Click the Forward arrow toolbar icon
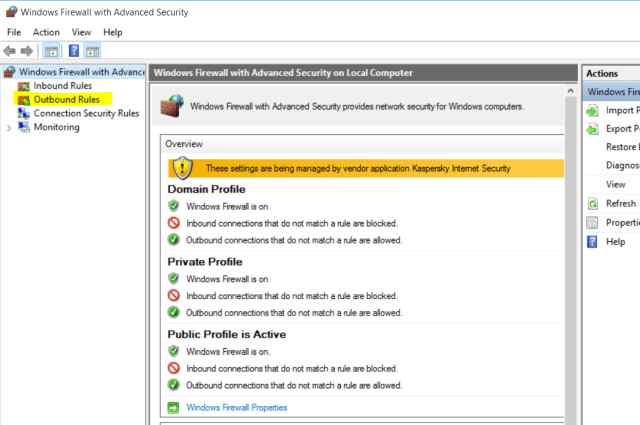The image size is (640, 425). [27, 51]
